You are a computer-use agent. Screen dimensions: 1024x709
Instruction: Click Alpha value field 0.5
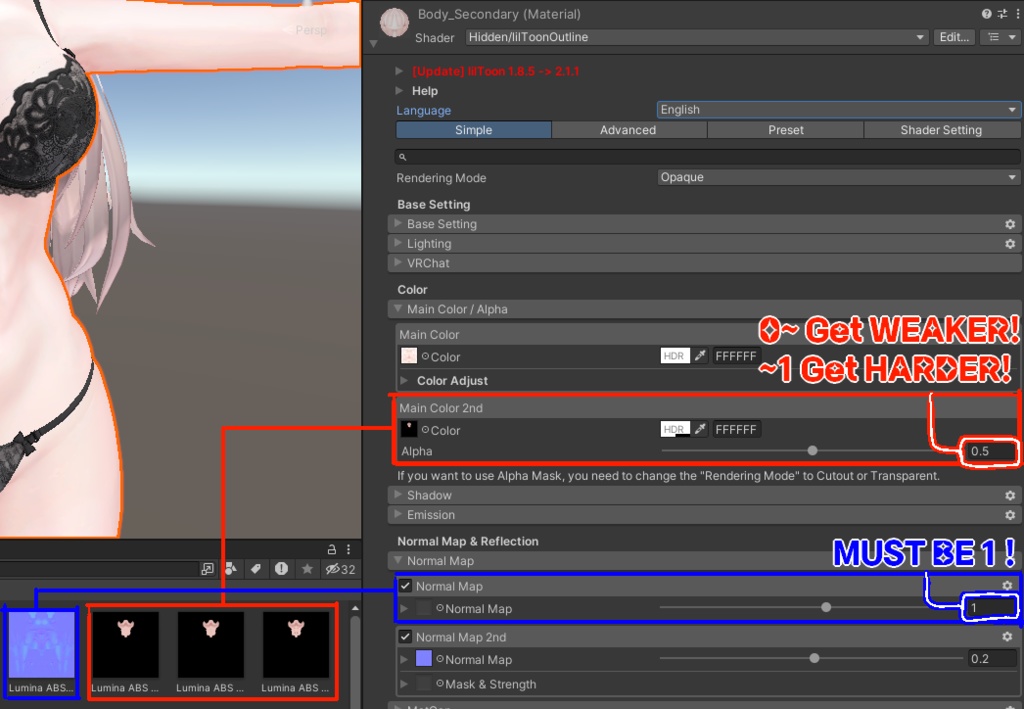click(x=991, y=451)
